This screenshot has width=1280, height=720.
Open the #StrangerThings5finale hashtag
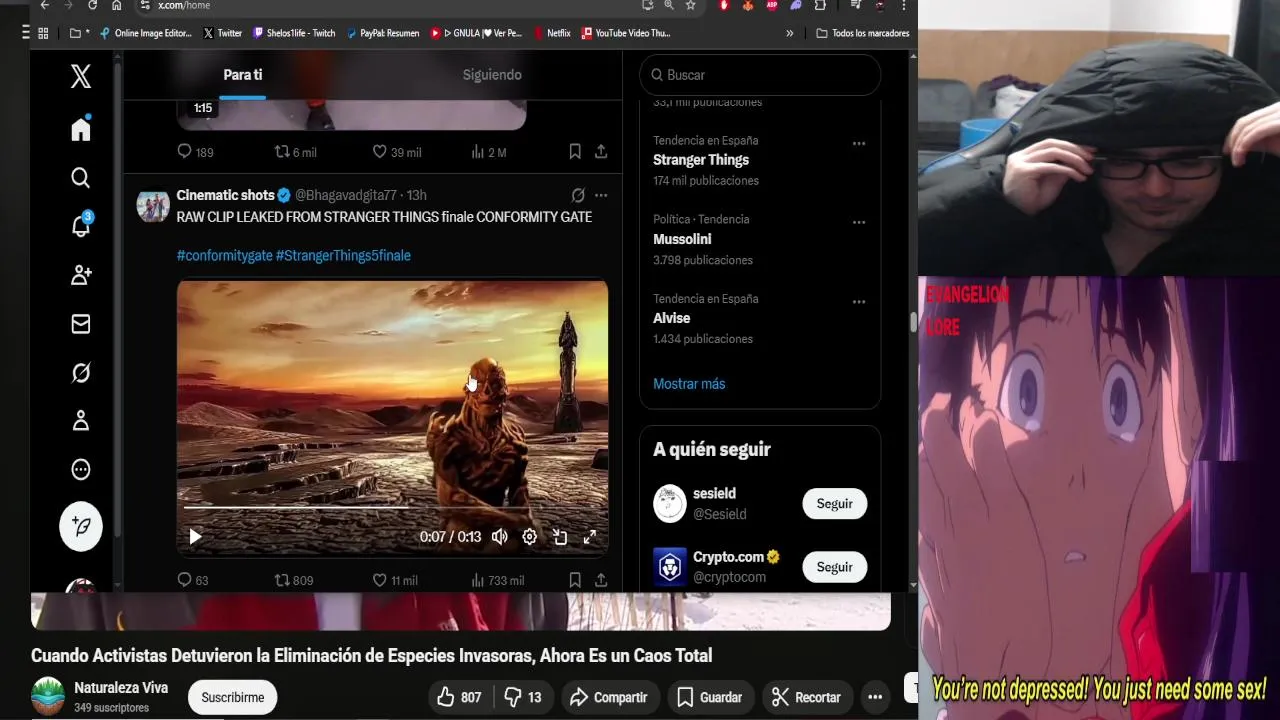343,256
